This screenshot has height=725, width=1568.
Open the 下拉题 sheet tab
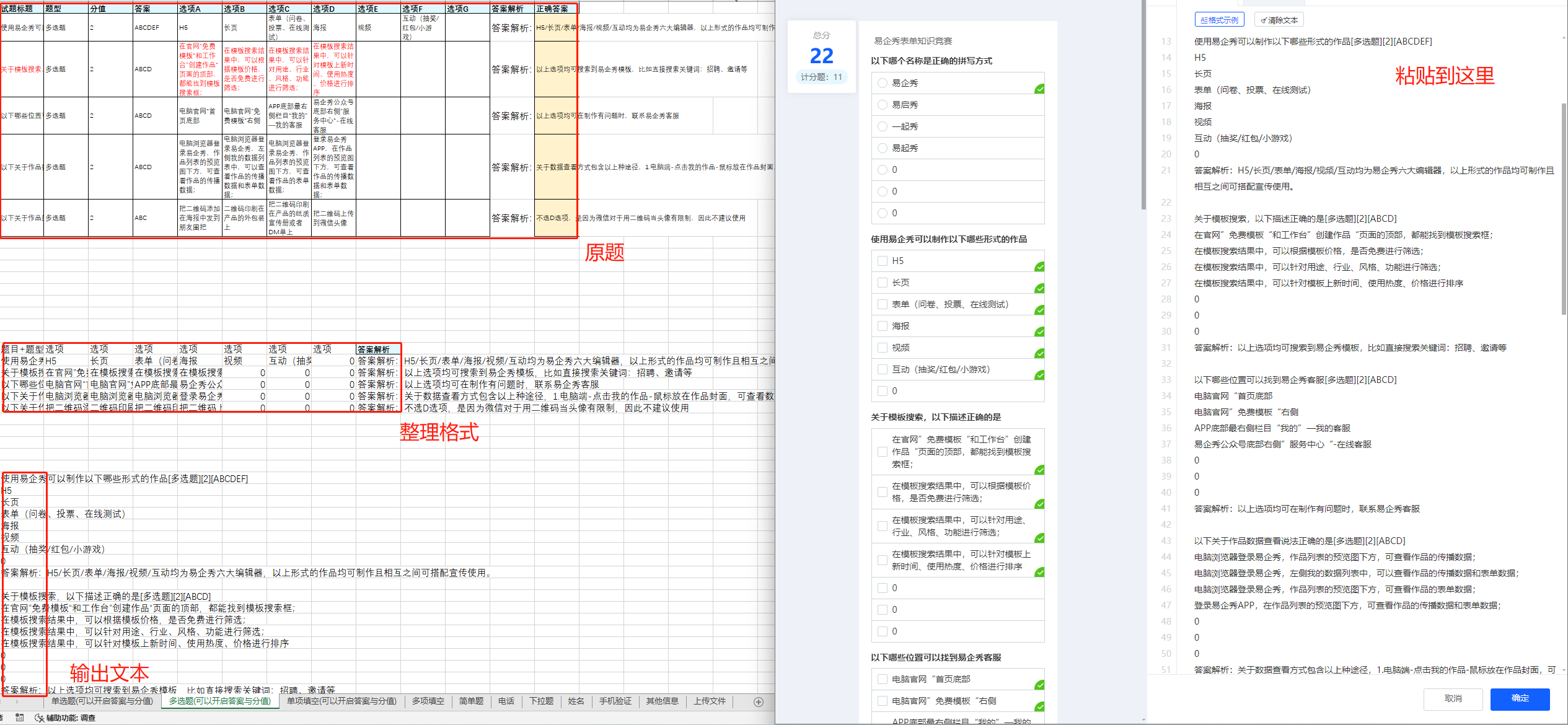[x=542, y=701]
